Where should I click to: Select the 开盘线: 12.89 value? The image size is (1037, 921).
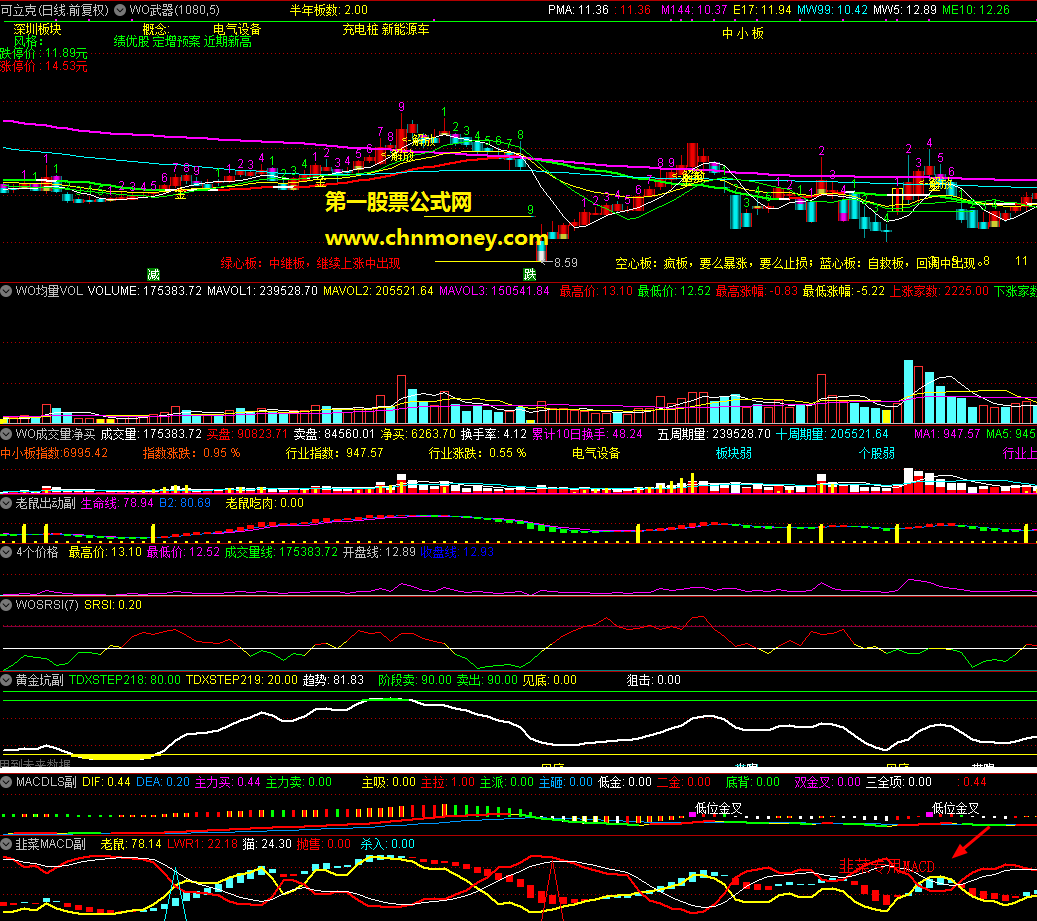click(379, 552)
